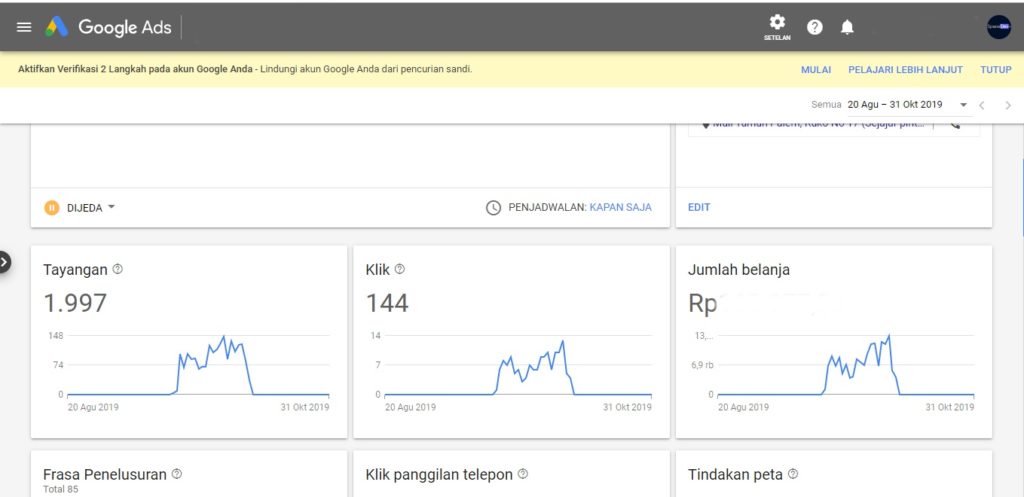Show help for Tayangan metric
The height and width of the screenshot is (497, 1024).
pyautogui.click(x=118, y=269)
